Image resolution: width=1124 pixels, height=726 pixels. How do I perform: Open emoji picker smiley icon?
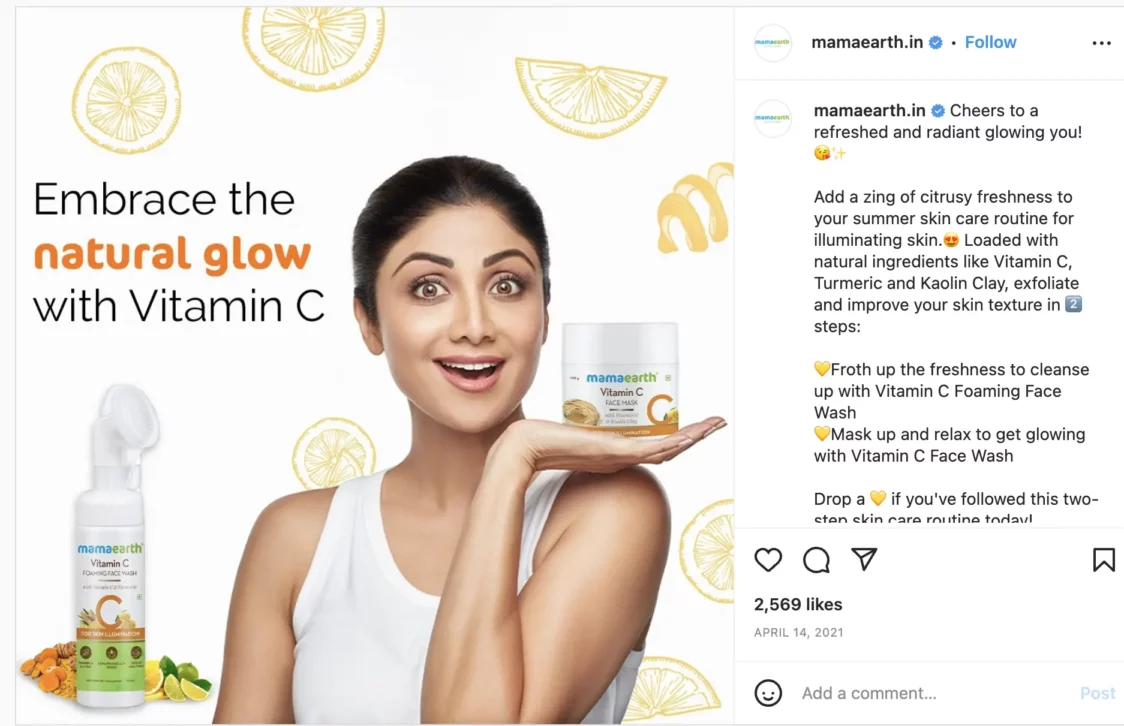768,693
